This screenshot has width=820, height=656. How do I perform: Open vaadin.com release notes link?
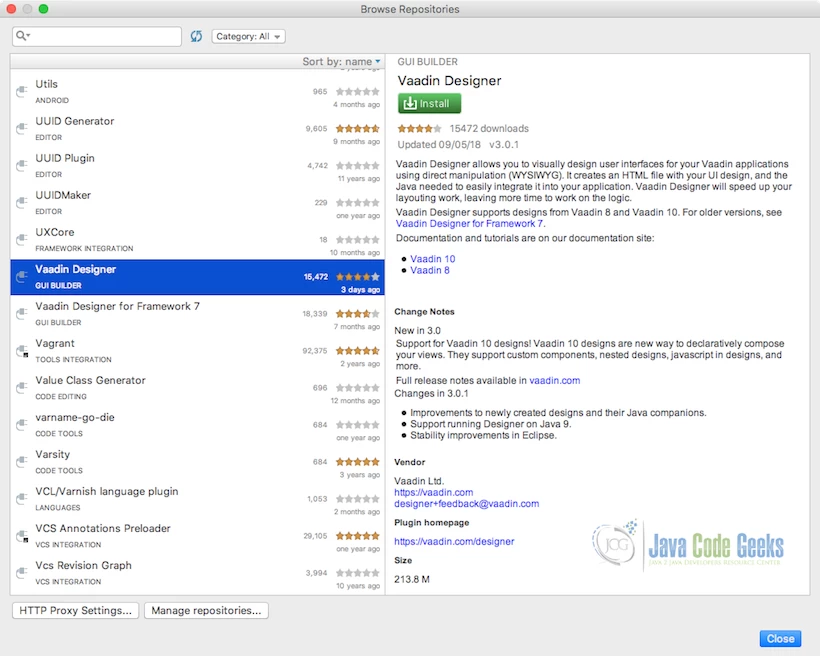click(554, 380)
